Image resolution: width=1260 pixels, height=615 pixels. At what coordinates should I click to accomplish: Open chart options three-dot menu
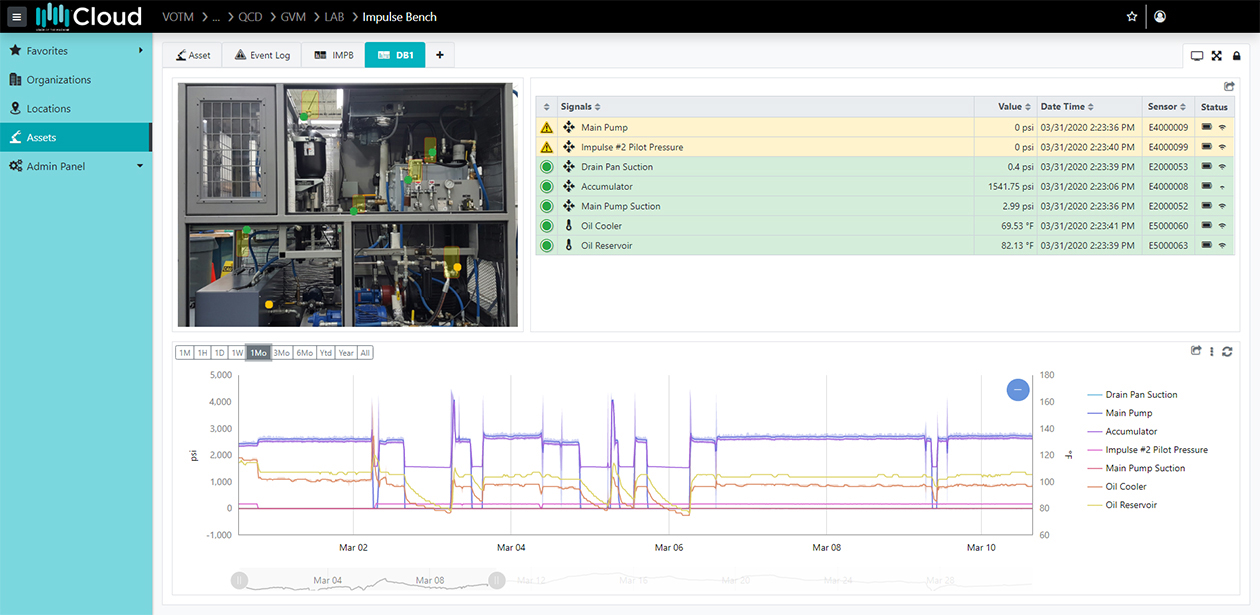[1212, 351]
